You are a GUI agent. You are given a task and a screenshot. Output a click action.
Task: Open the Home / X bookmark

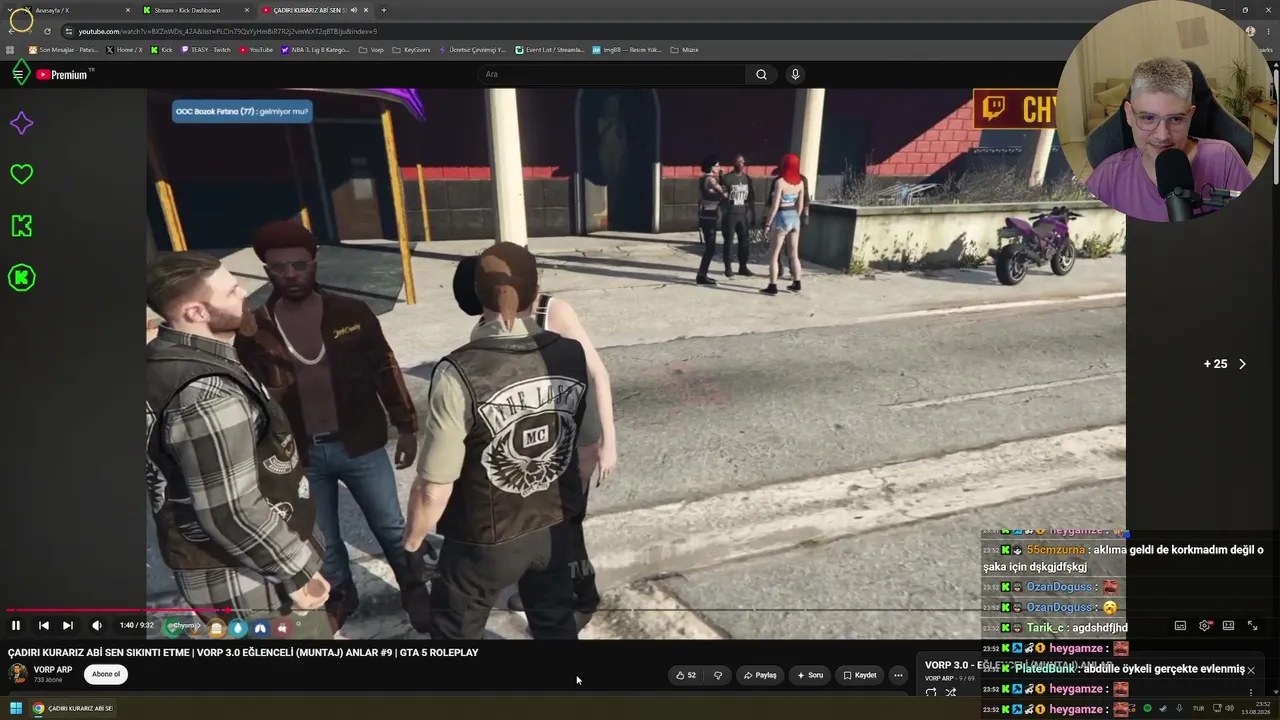point(124,50)
